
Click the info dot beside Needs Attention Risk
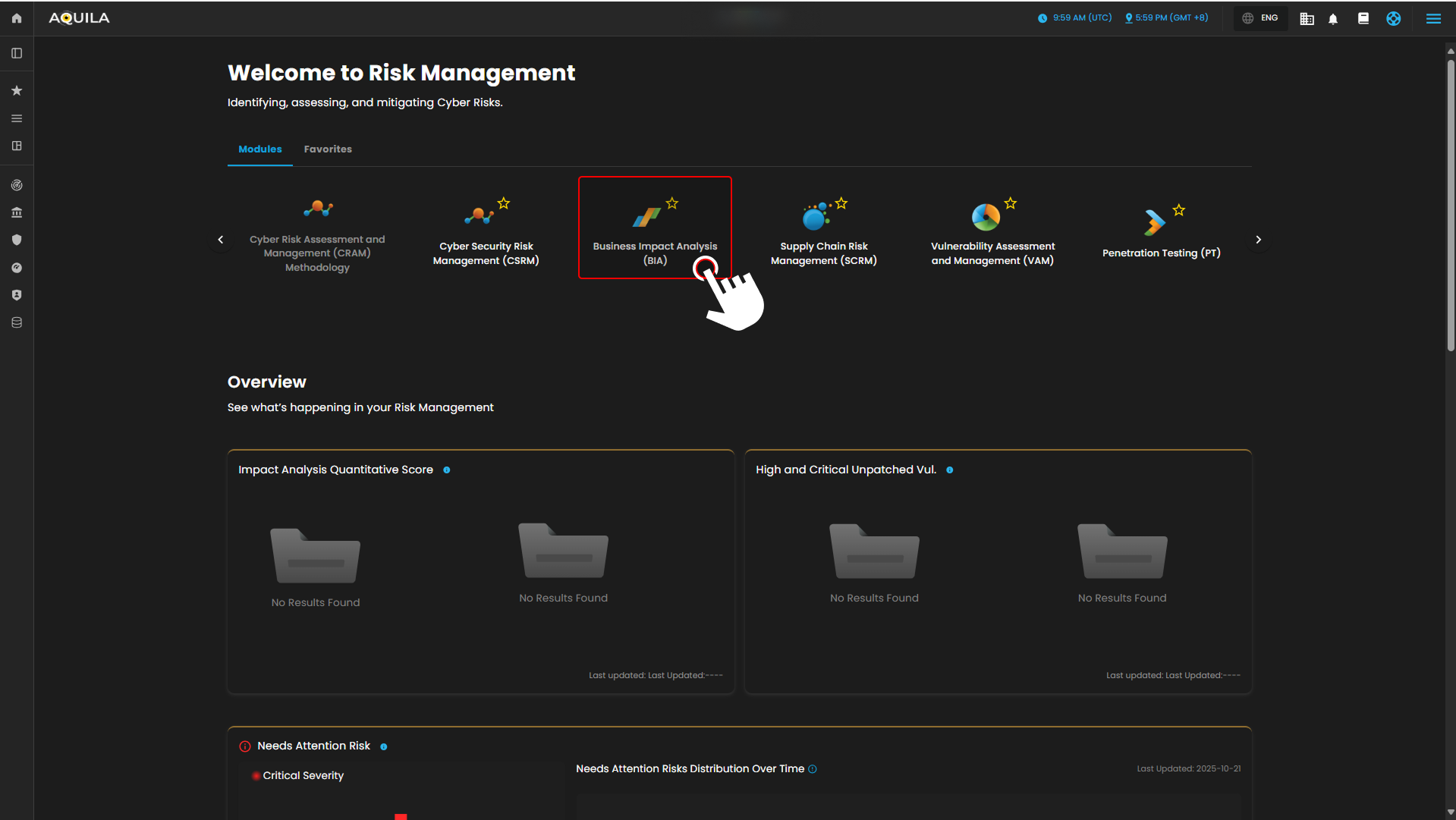[384, 747]
